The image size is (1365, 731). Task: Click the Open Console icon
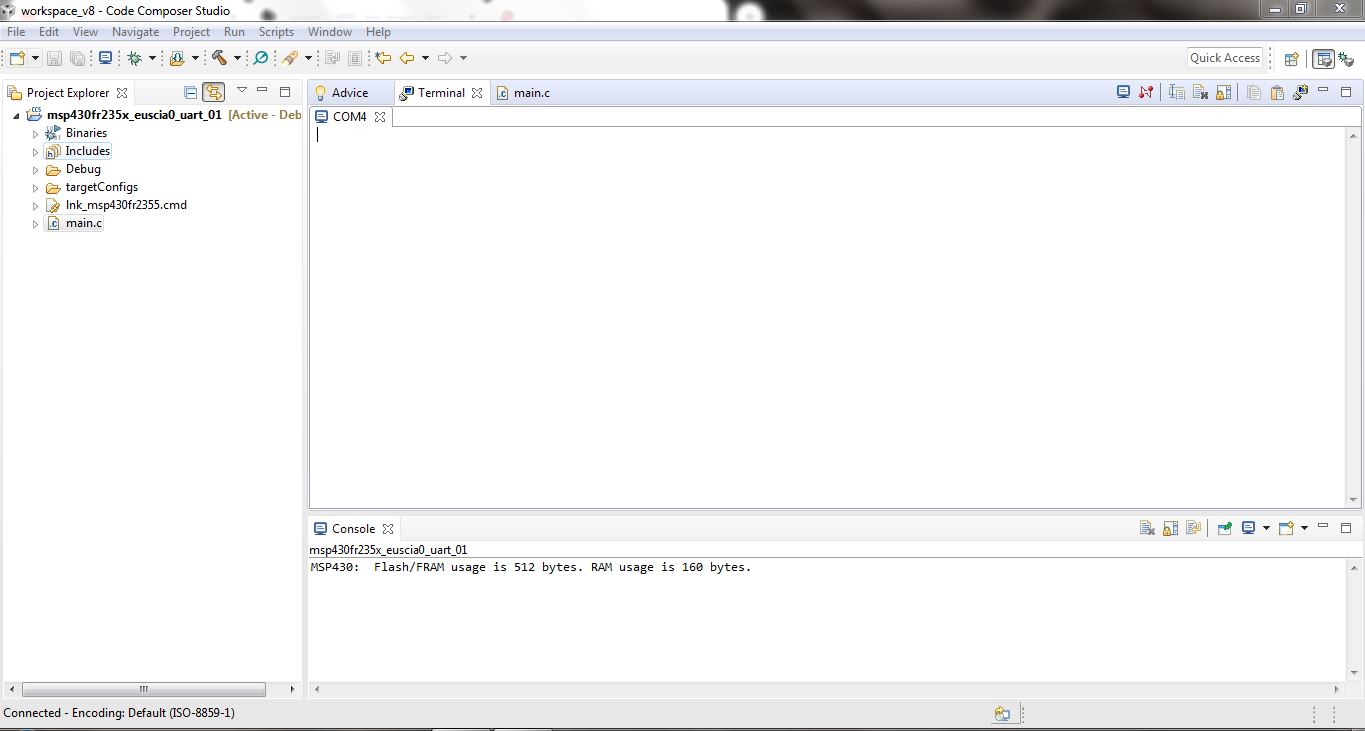tap(1286, 528)
